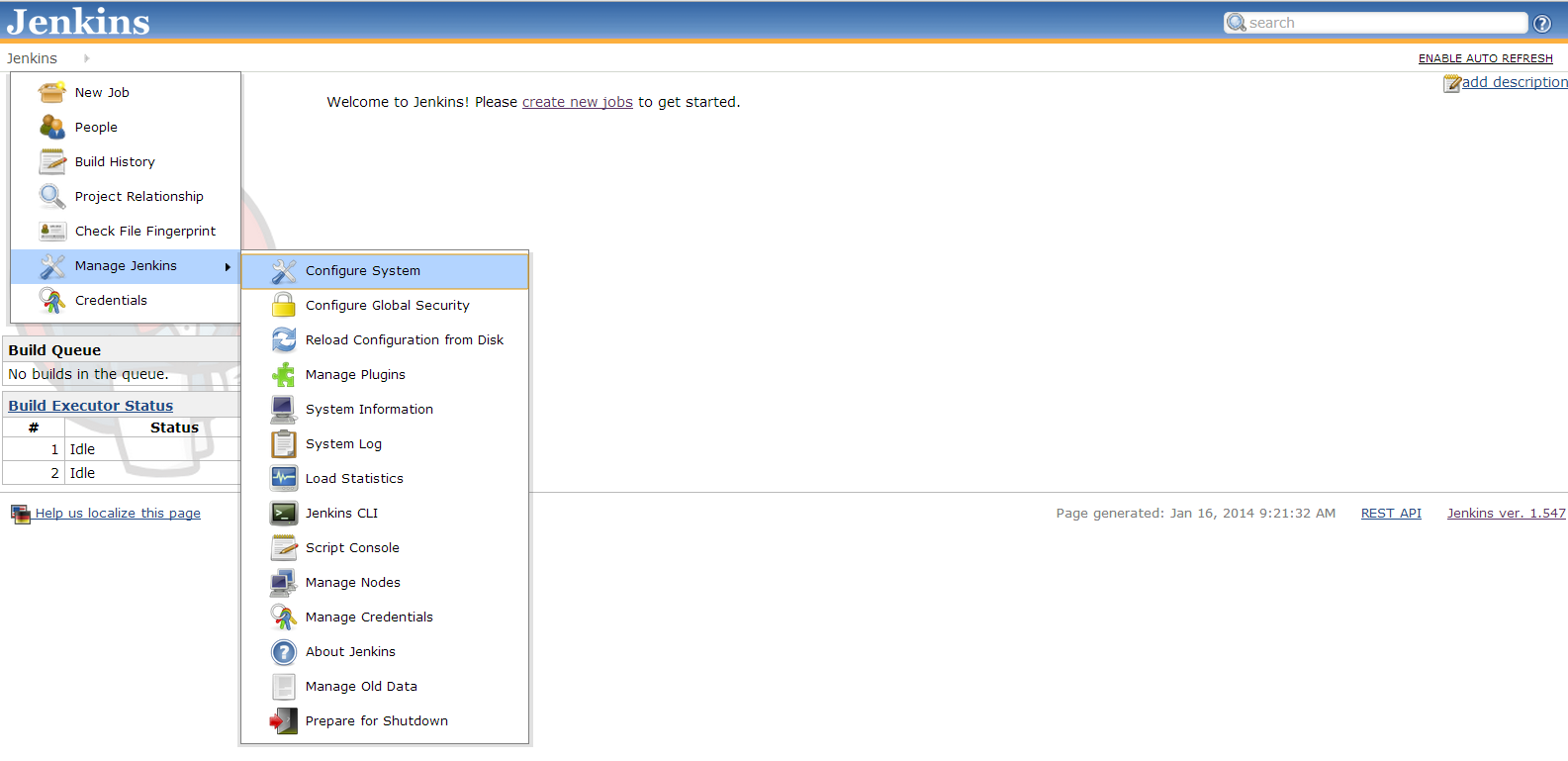Viewport: 1568px width, 761px height.
Task: Click the New Job package icon
Action: point(52,92)
